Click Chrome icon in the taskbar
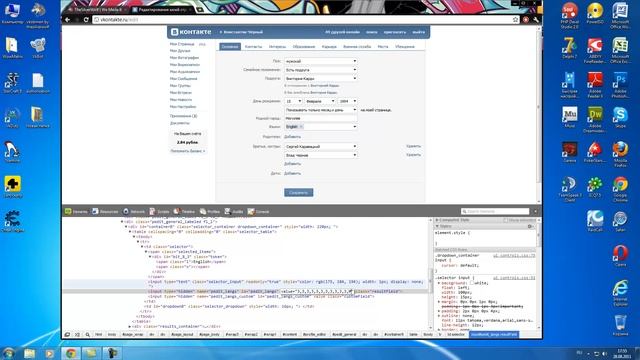The width and height of the screenshot is (640, 360). (x=71, y=353)
